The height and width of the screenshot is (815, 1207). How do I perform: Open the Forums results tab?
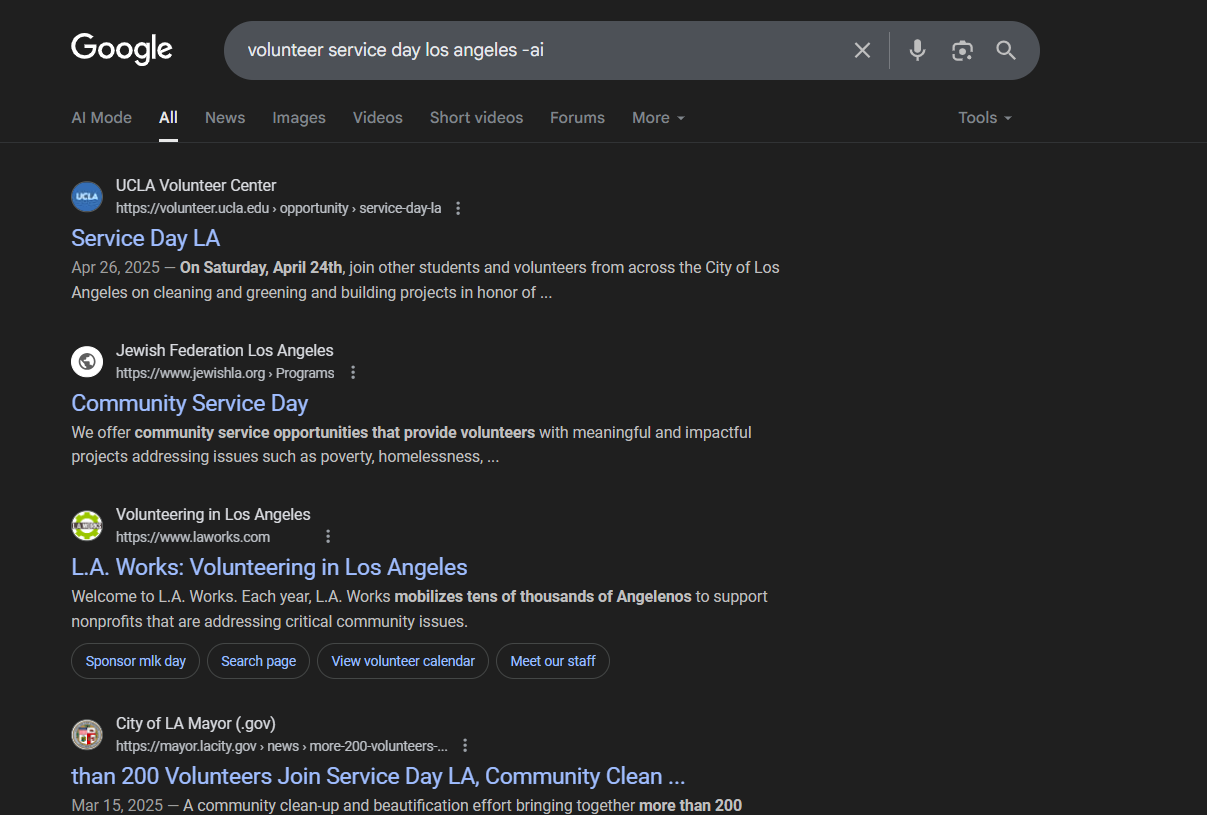tap(577, 118)
